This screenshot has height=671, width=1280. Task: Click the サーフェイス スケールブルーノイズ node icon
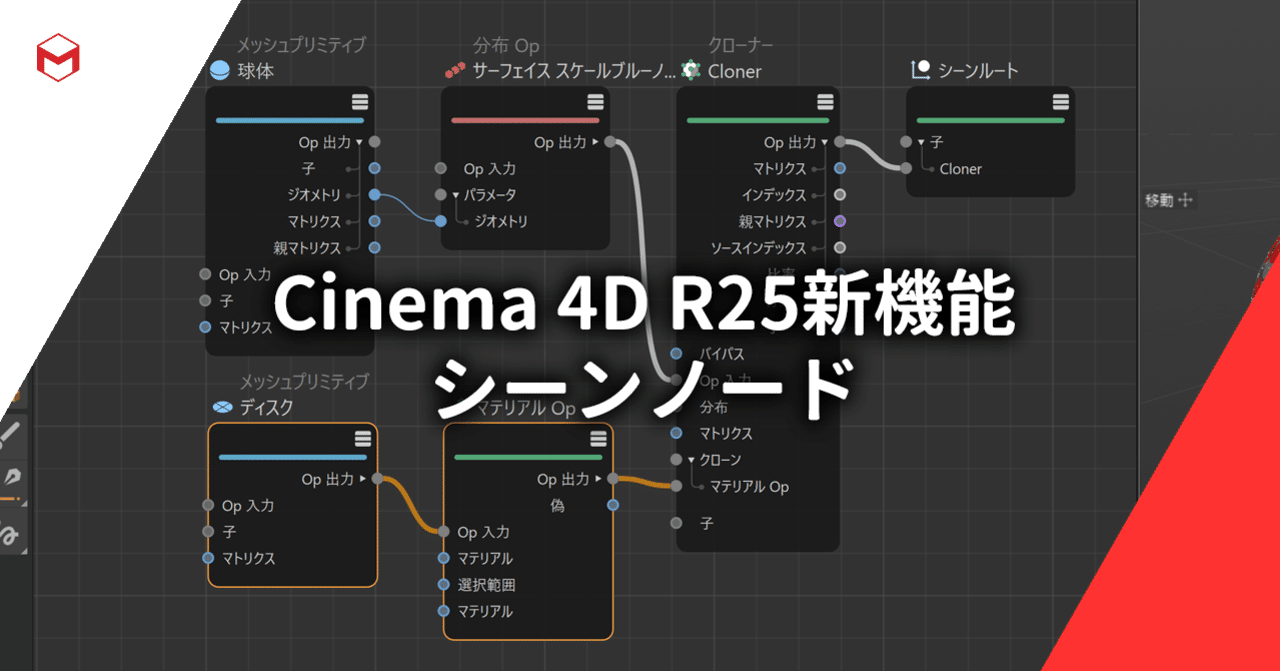pyautogui.click(x=455, y=71)
